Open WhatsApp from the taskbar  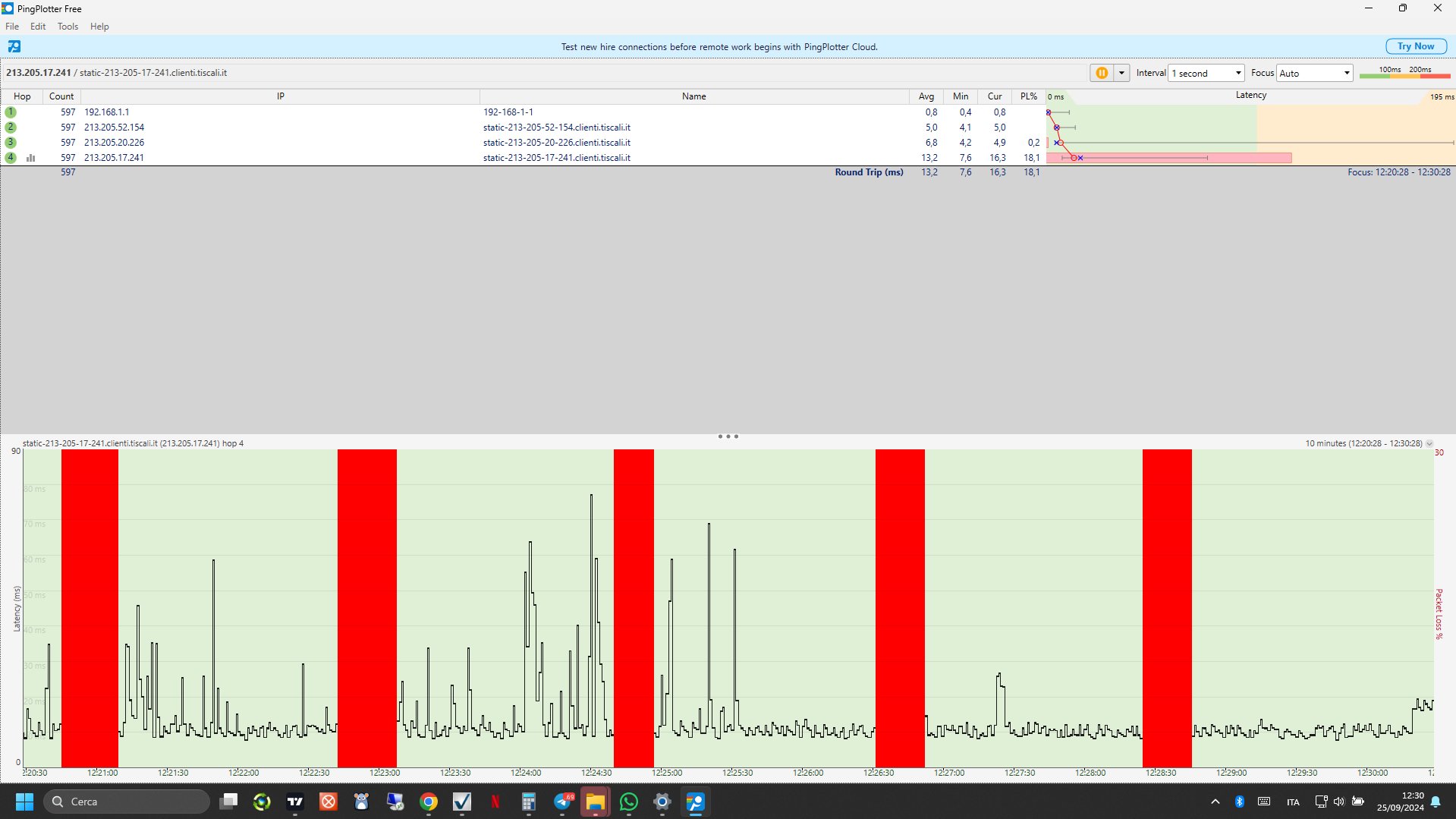click(628, 802)
